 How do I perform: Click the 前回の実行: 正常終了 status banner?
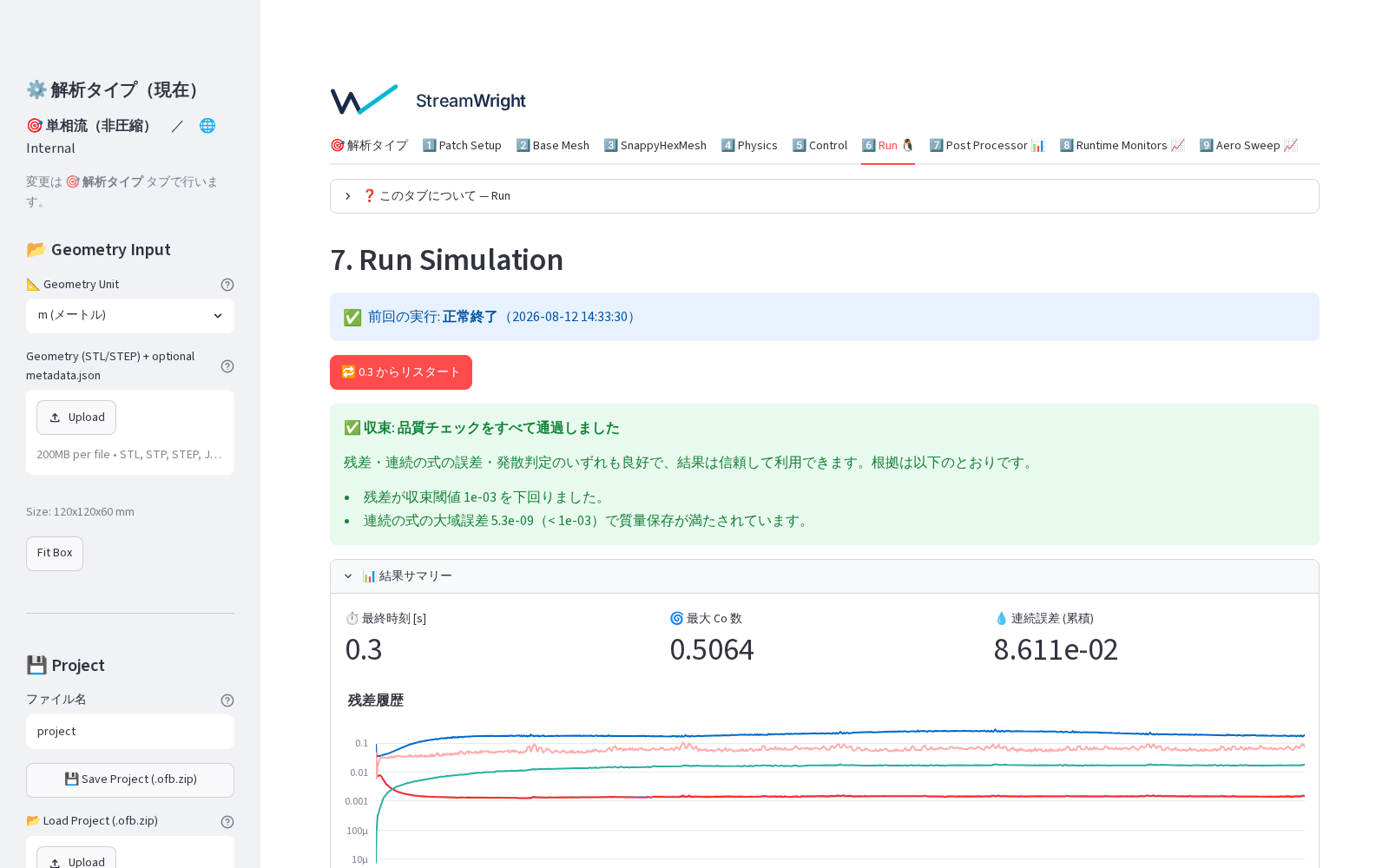coord(825,317)
